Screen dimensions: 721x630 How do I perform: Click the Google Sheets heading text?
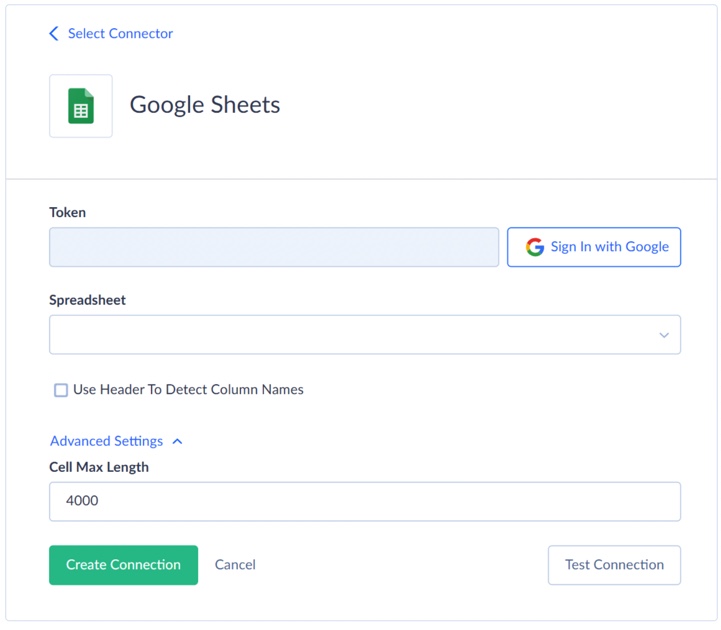pos(205,105)
